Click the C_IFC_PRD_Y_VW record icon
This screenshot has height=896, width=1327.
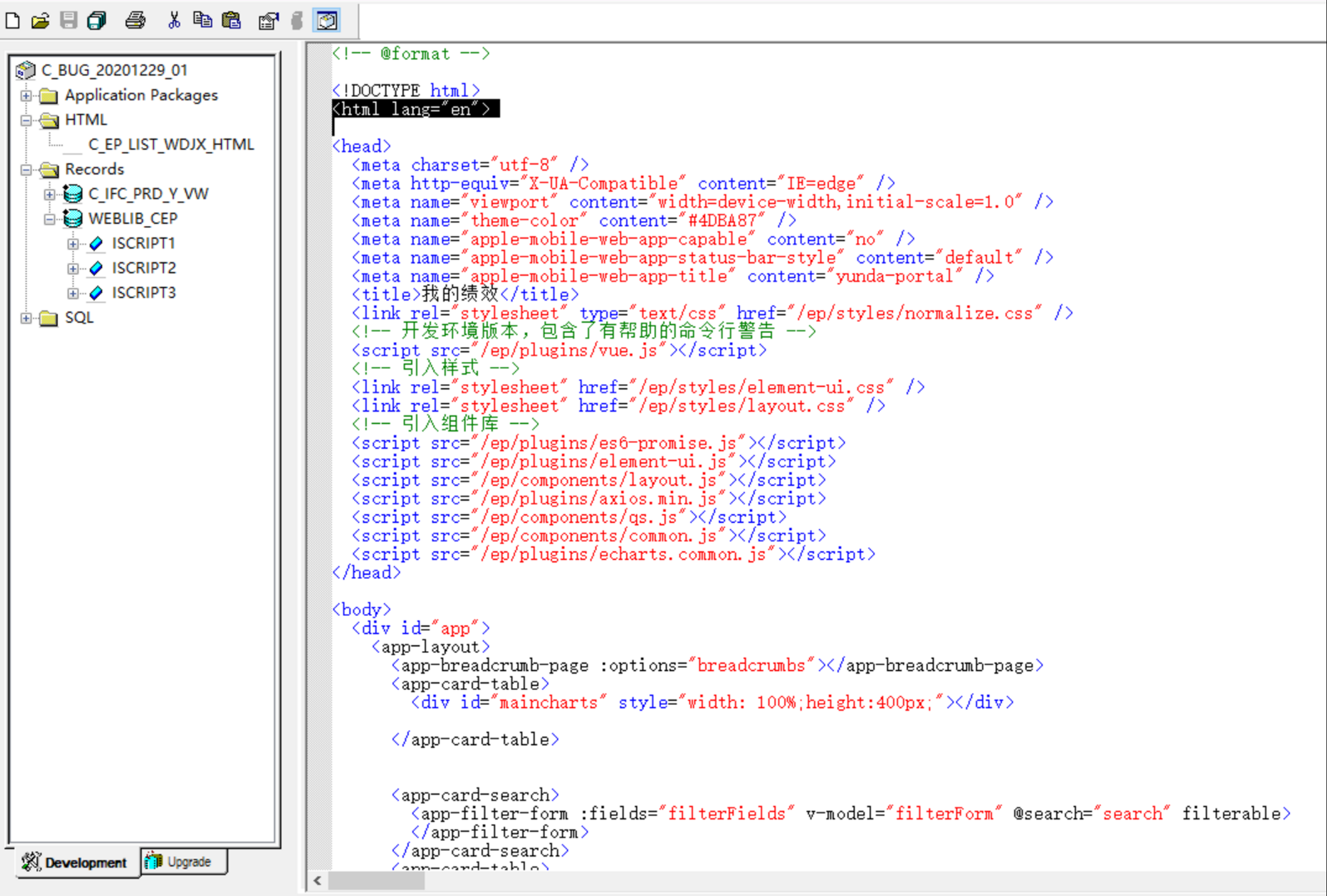tap(73, 194)
